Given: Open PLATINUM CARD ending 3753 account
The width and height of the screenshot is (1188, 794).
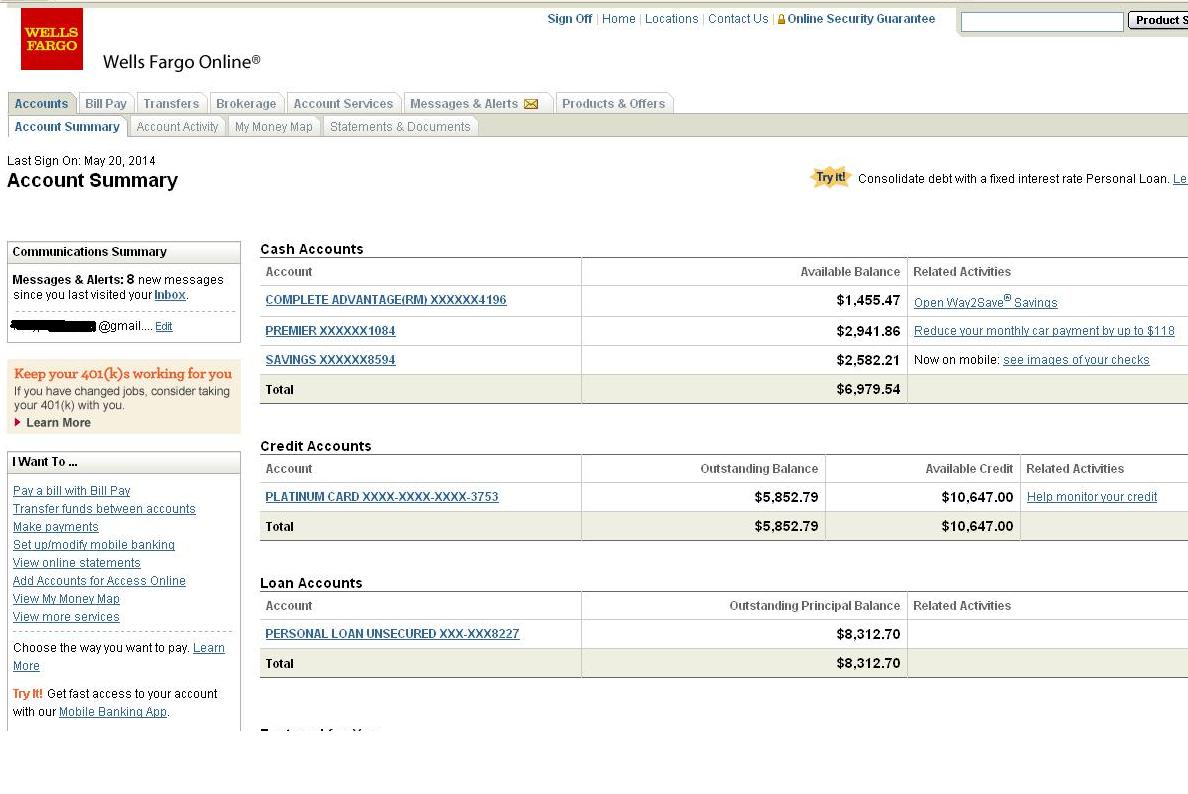Looking at the screenshot, I should 382,497.
